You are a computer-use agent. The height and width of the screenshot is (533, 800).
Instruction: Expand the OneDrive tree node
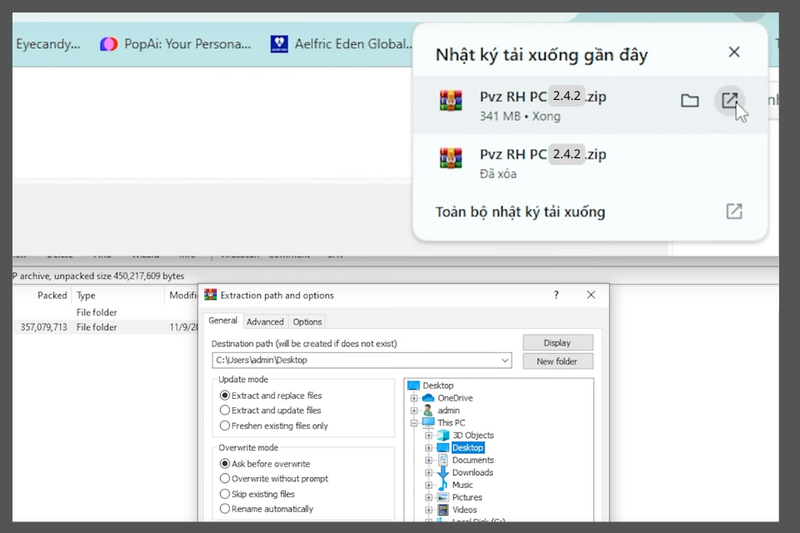[414, 398]
